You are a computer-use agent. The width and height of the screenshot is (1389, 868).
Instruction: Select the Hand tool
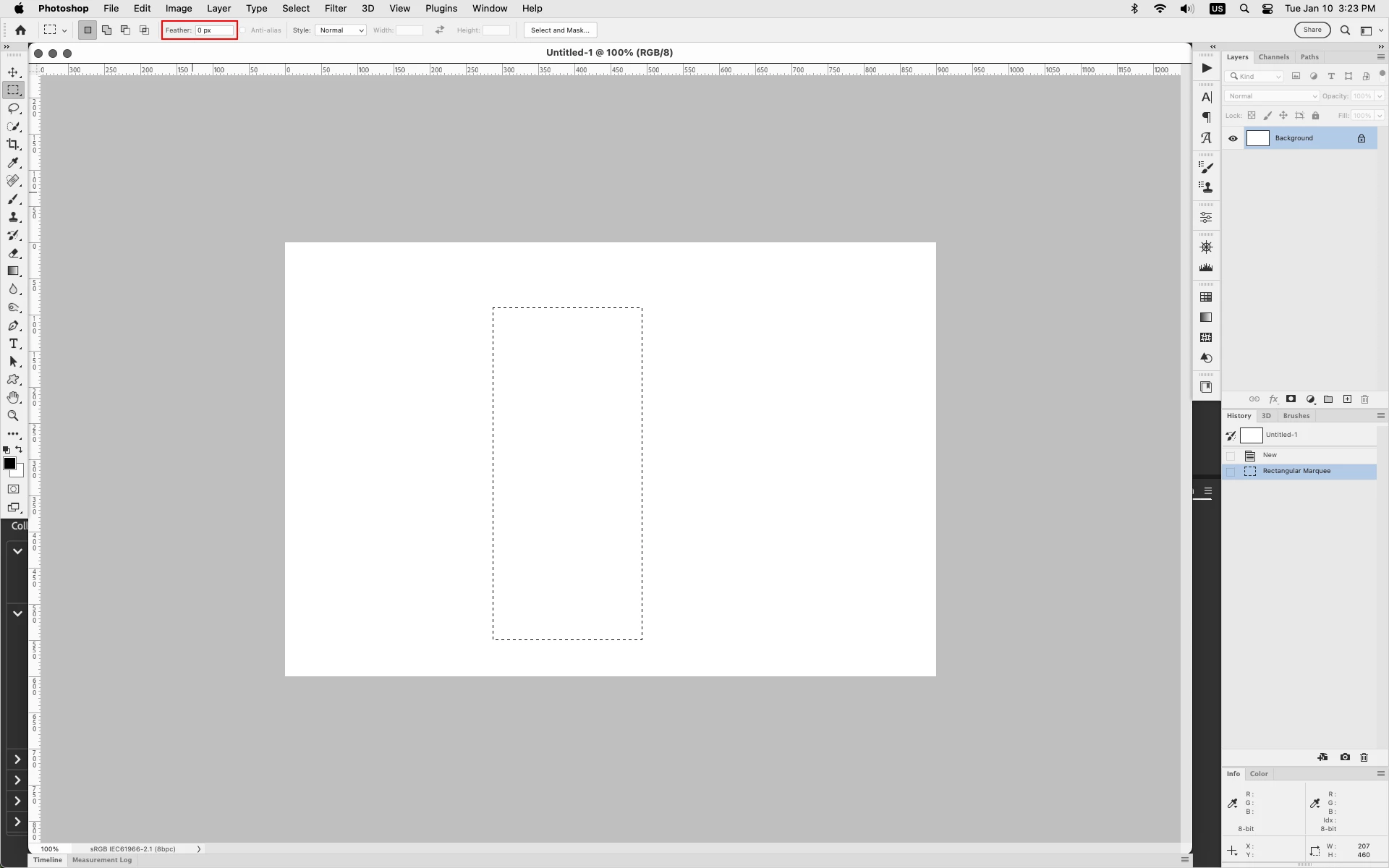click(13, 398)
